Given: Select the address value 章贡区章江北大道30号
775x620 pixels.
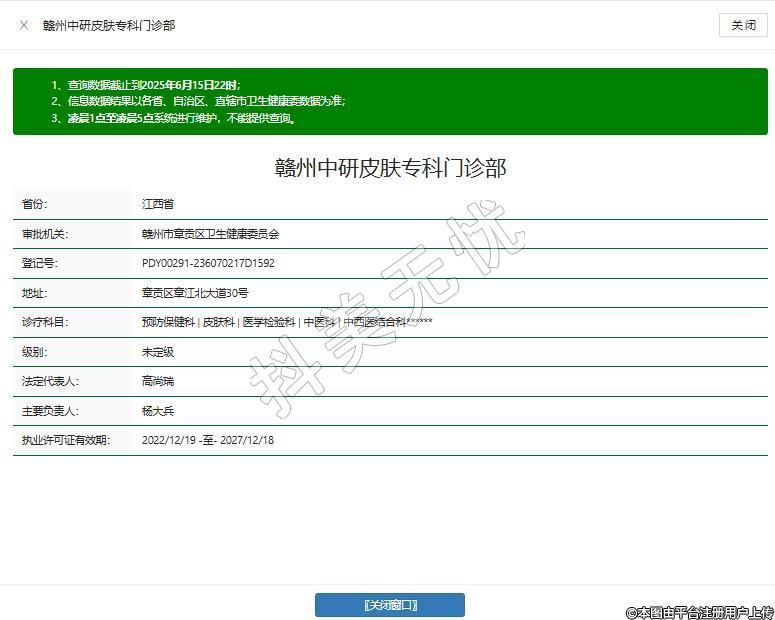Looking at the screenshot, I should (x=195, y=293).
